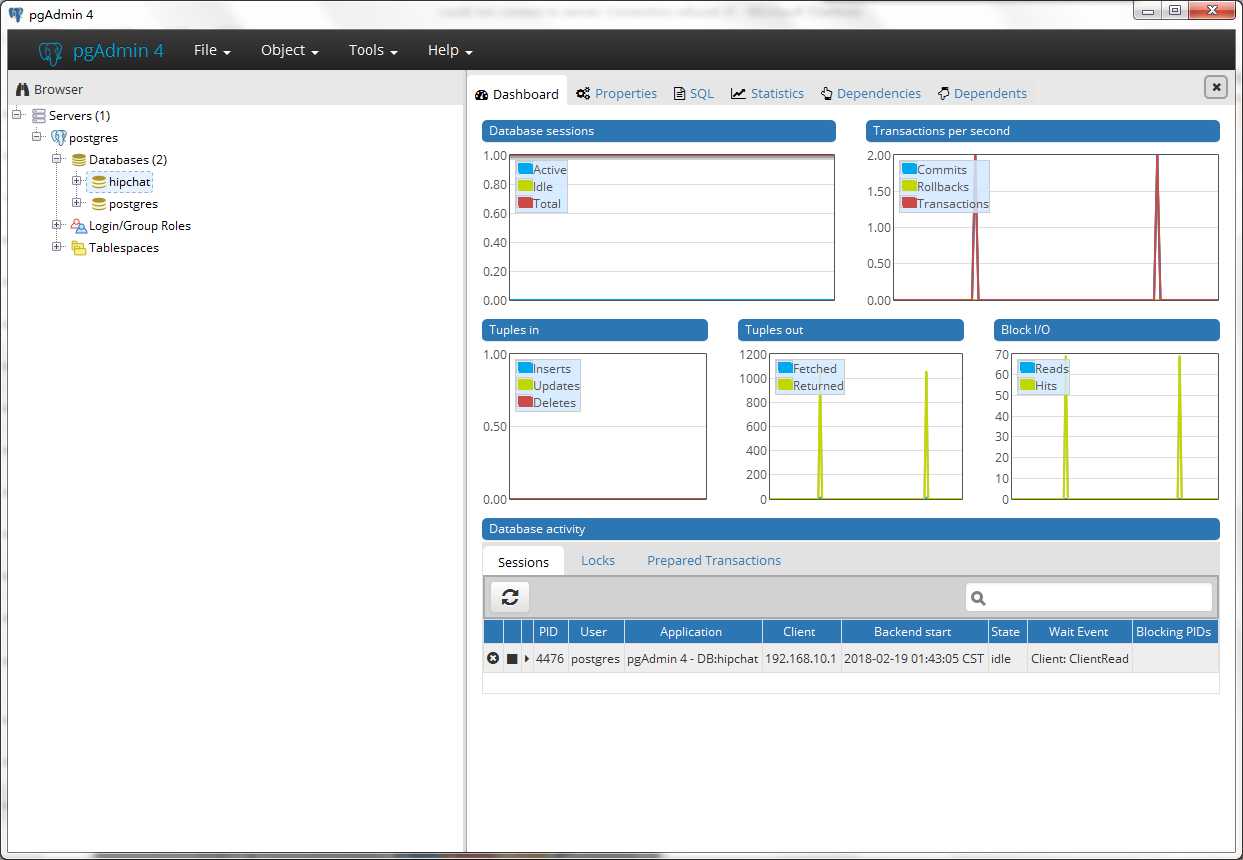The height and width of the screenshot is (860, 1243).
Task: Close the panel with the X button
Action: coord(1215,88)
